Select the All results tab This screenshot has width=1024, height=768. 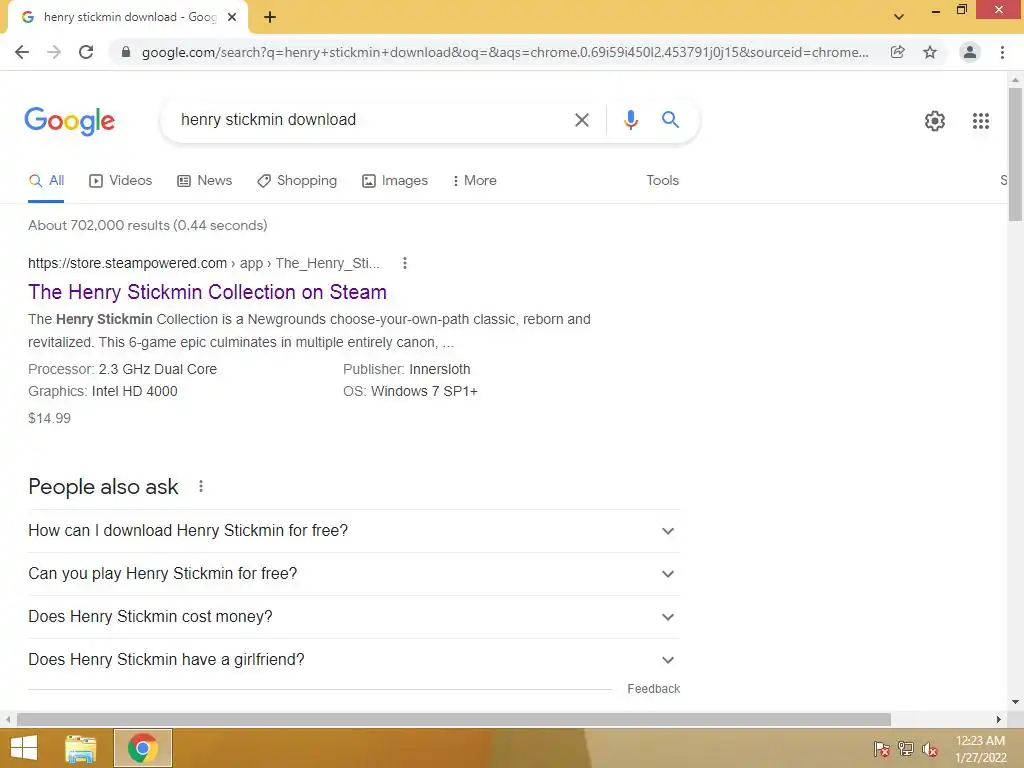[46, 181]
